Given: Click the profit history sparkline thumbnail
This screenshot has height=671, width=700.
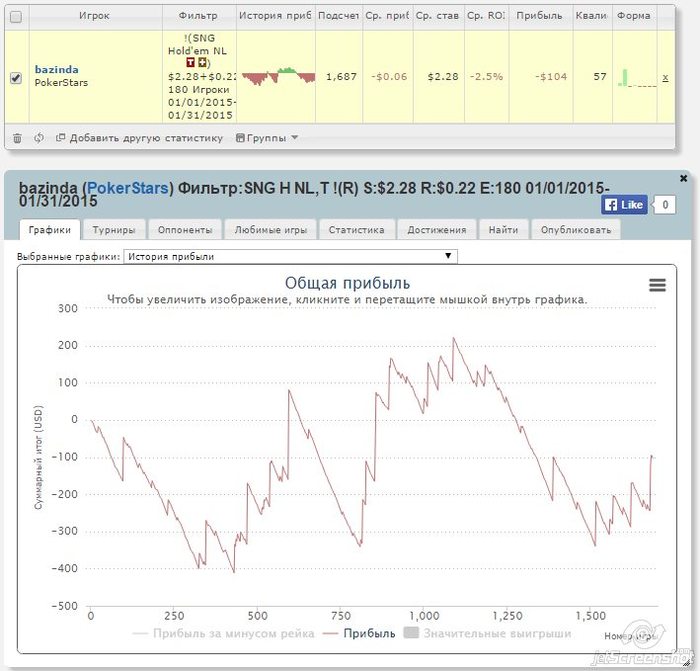Looking at the screenshot, I should (278, 75).
